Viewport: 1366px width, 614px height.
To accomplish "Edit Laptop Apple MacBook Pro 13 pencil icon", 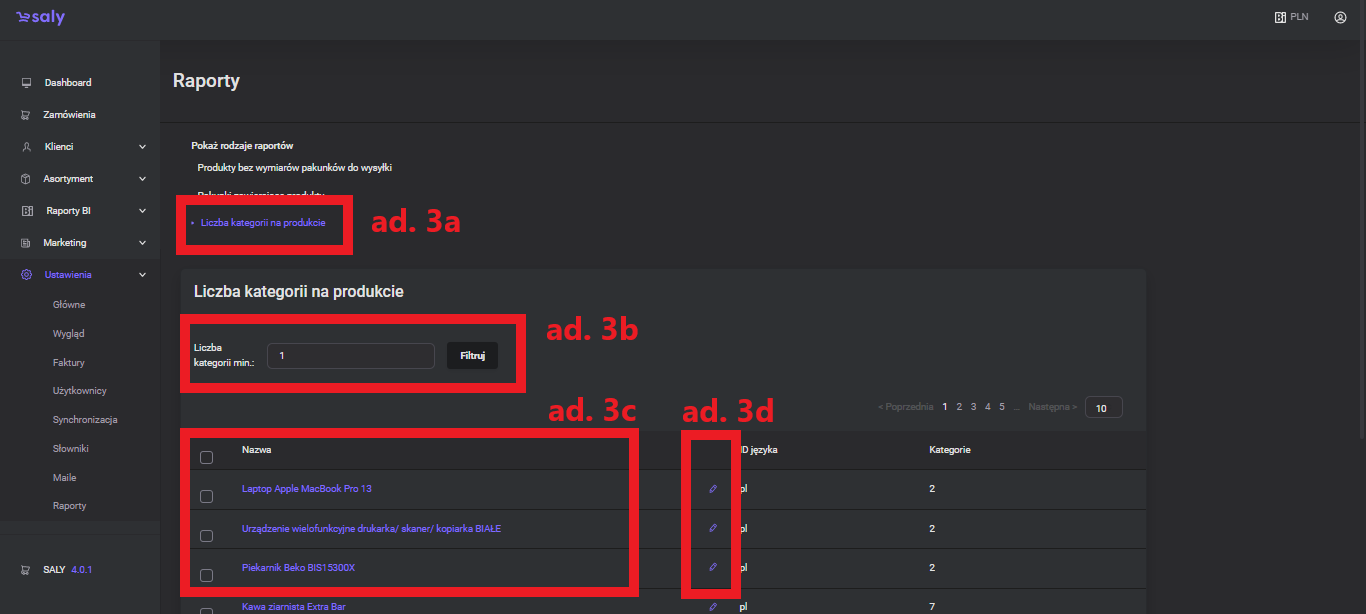I will pos(713,489).
